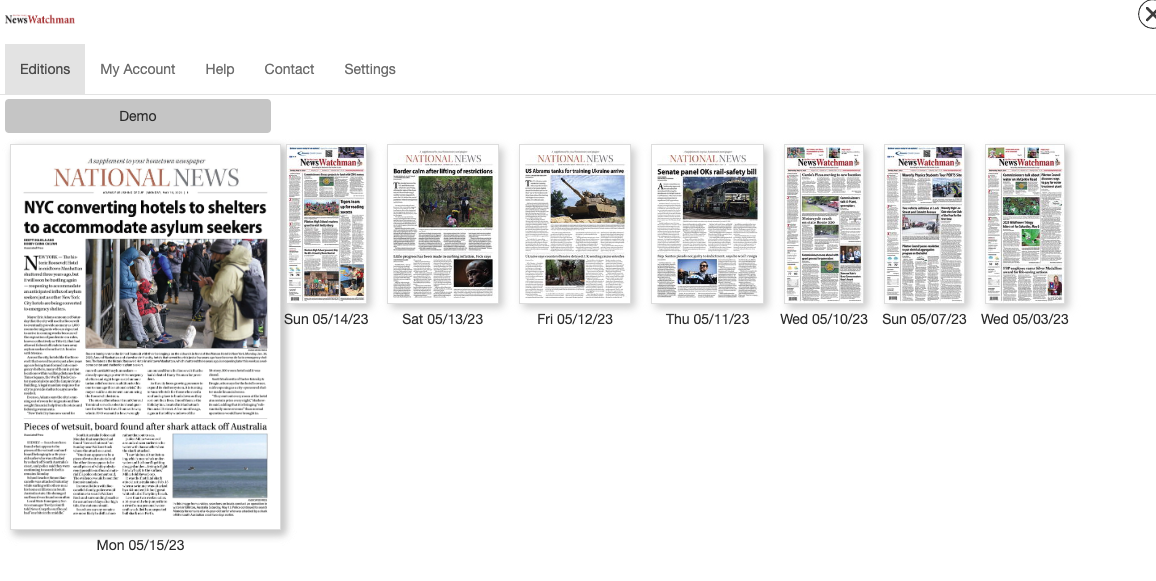
Task: Click the News Watchman logo
Action: [40, 19]
